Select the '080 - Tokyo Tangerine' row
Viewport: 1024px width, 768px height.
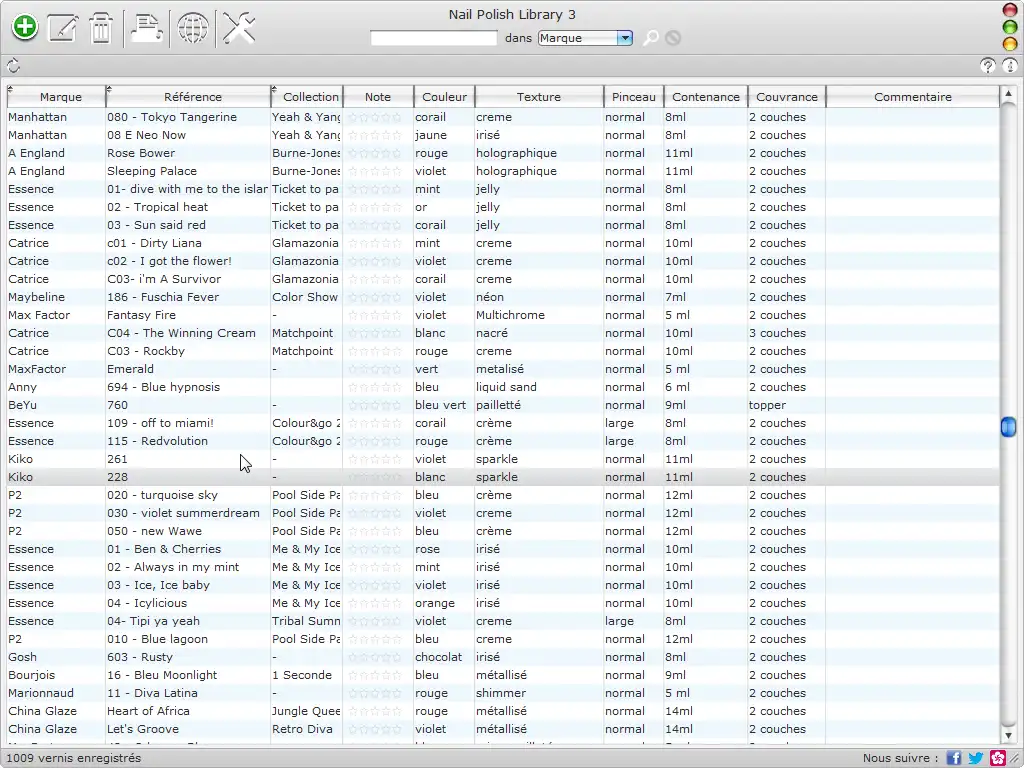(503, 117)
